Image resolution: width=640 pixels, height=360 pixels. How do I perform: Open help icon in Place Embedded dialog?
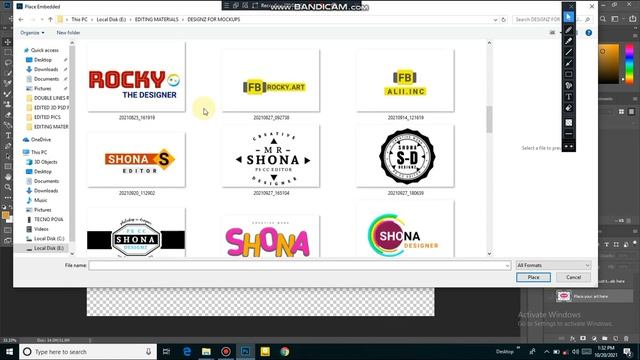589,33
